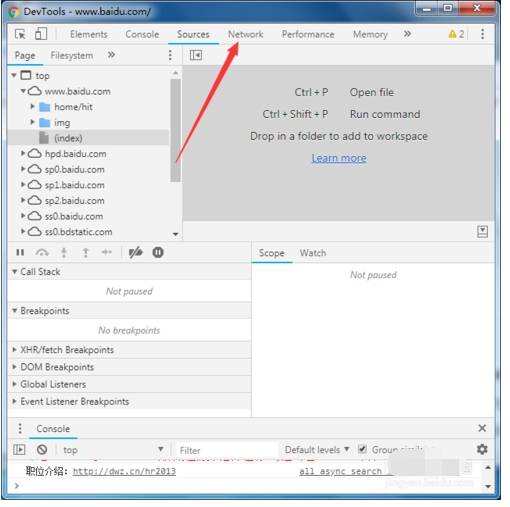The height and width of the screenshot is (507, 510).
Task: Step into next function call
Action: click(x=64, y=253)
